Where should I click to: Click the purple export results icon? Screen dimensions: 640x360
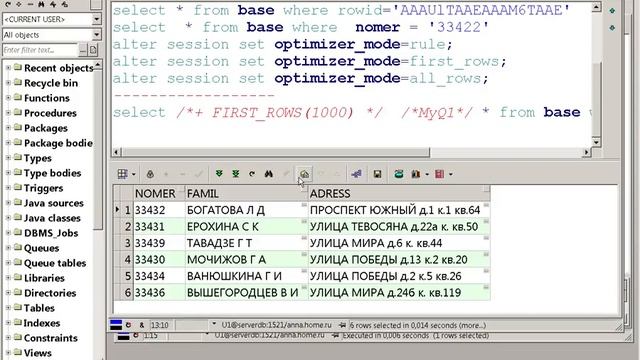[x=356, y=174]
